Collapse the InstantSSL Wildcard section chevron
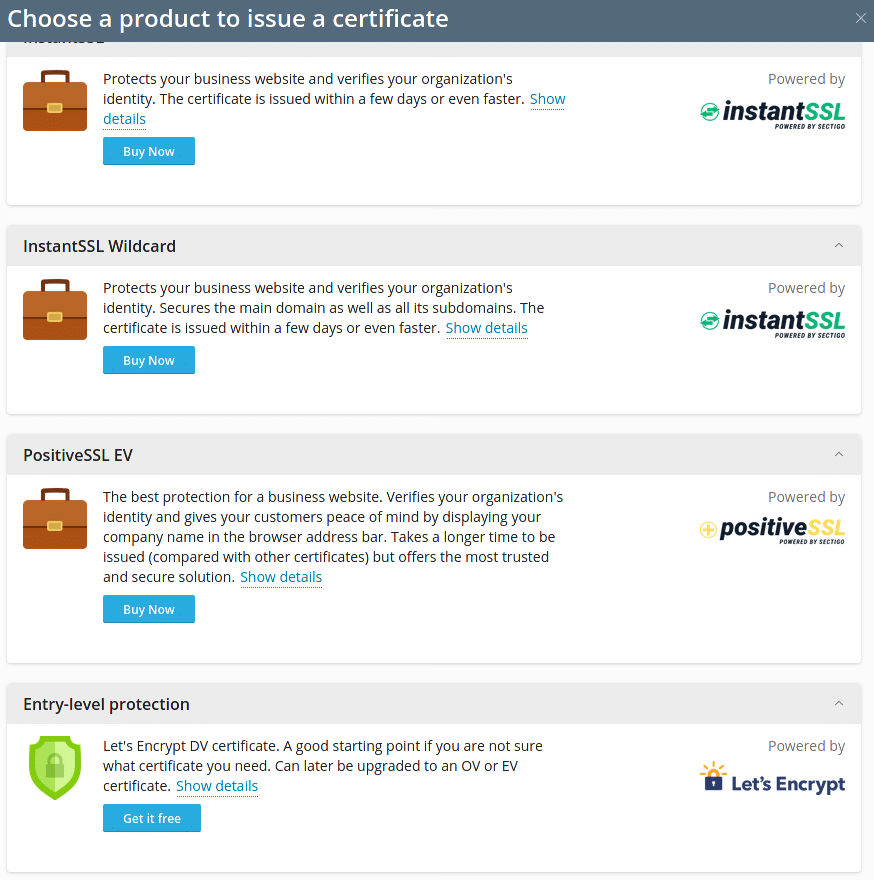Image resolution: width=874 pixels, height=880 pixels. point(839,245)
